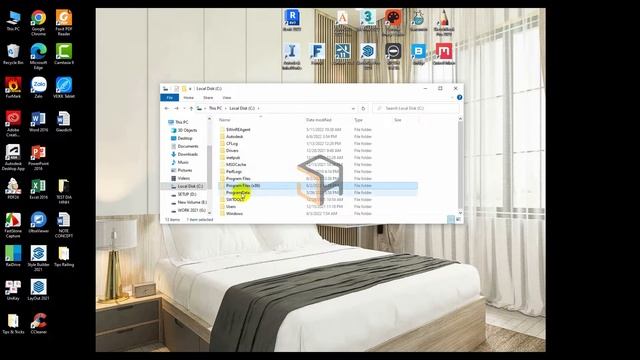Select the blue F FormIt icon
This screenshot has width=640, height=360.
pyautogui.click(x=317, y=54)
